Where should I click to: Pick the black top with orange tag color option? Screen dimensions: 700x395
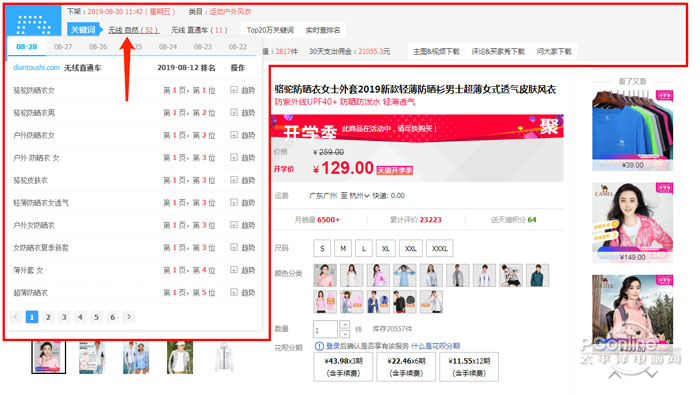point(404,301)
